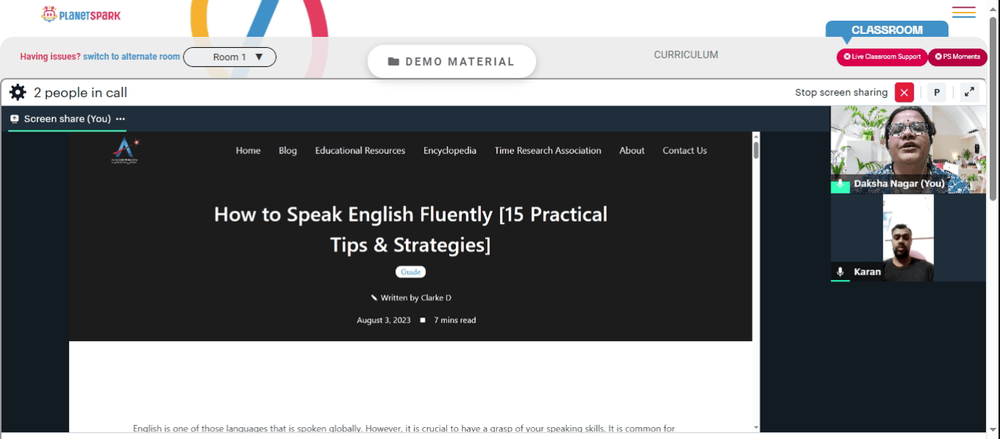Open the hamburger menu at top right
Screen dimensions: 1000x439
tap(964, 12)
